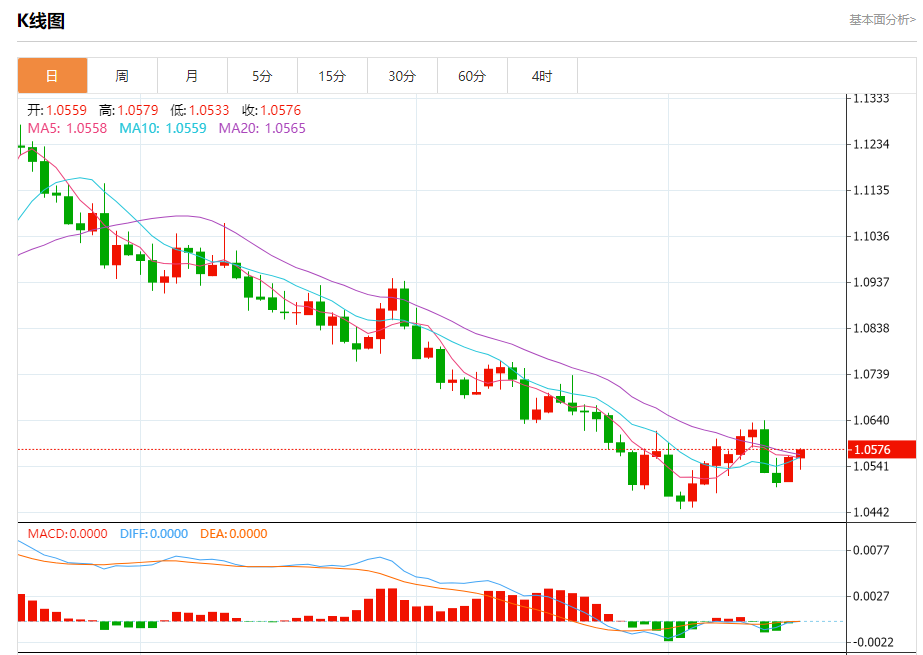Image resolution: width=923 pixels, height=655 pixels.
Task: Click the 1.0541 price axis label
Action: coord(871,467)
